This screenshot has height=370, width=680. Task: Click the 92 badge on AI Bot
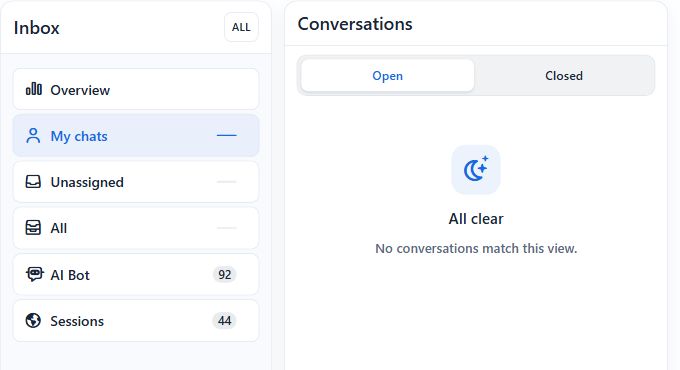(224, 275)
